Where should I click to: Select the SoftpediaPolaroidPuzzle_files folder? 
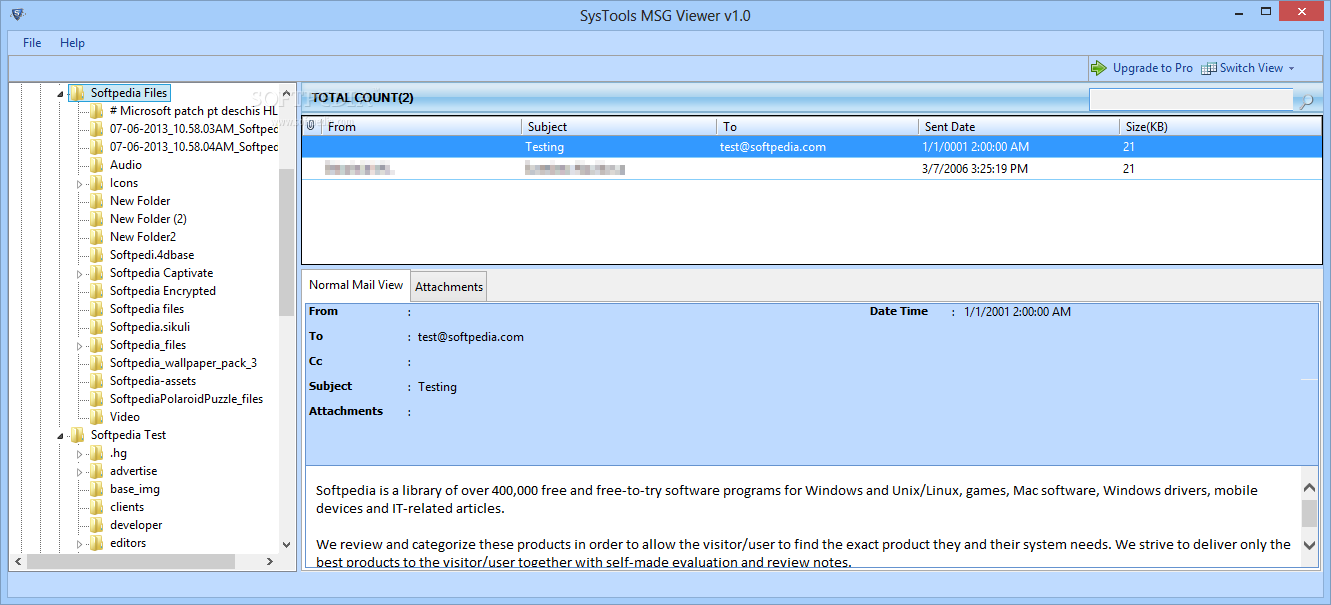point(187,399)
